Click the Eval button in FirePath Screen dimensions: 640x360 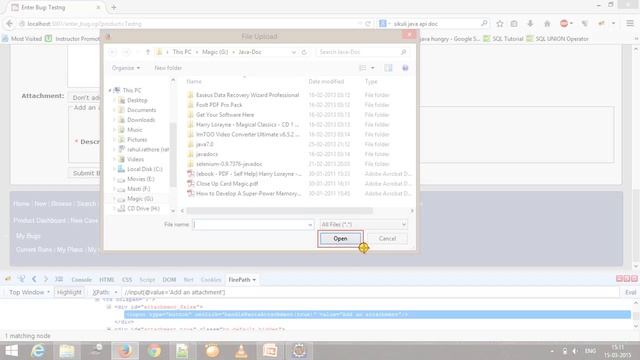630,292
